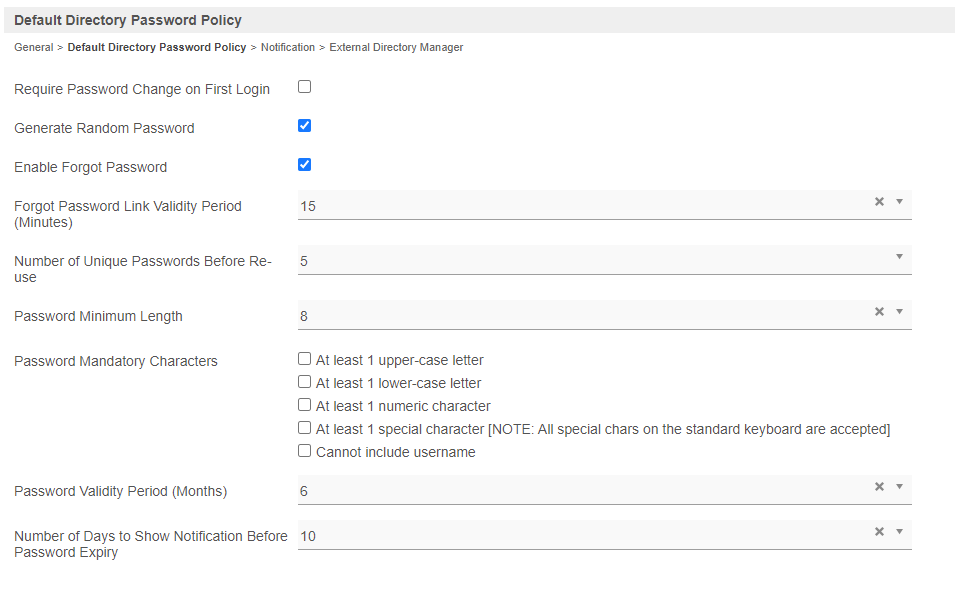Expand the Unique Passwords Before Re-use dropdown
The height and width of the screenshot is (602, 955).
click(x=899, y=257)
